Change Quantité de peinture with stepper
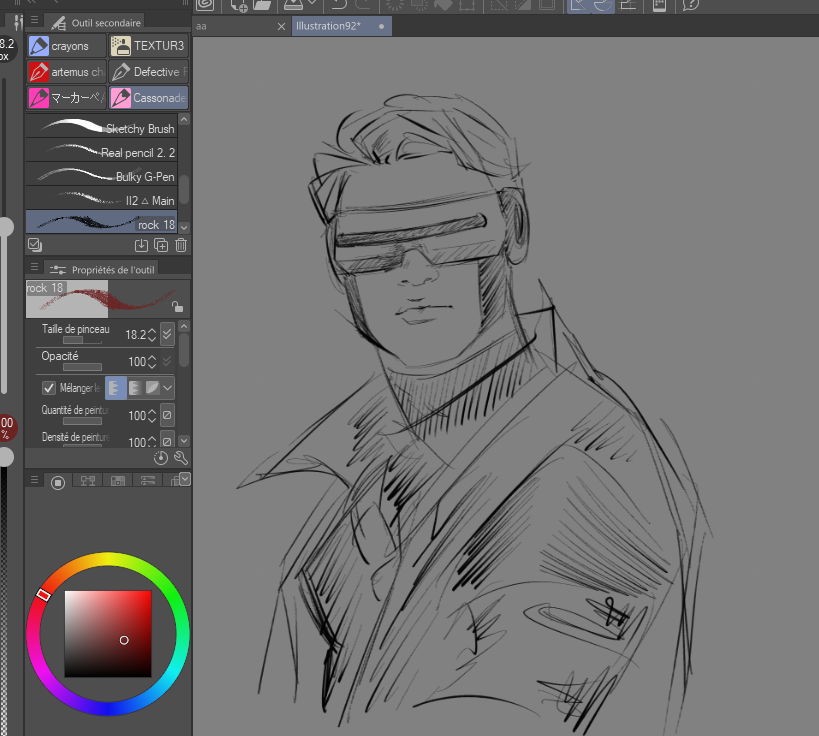 pyautogui.click(x=152, y=416)
